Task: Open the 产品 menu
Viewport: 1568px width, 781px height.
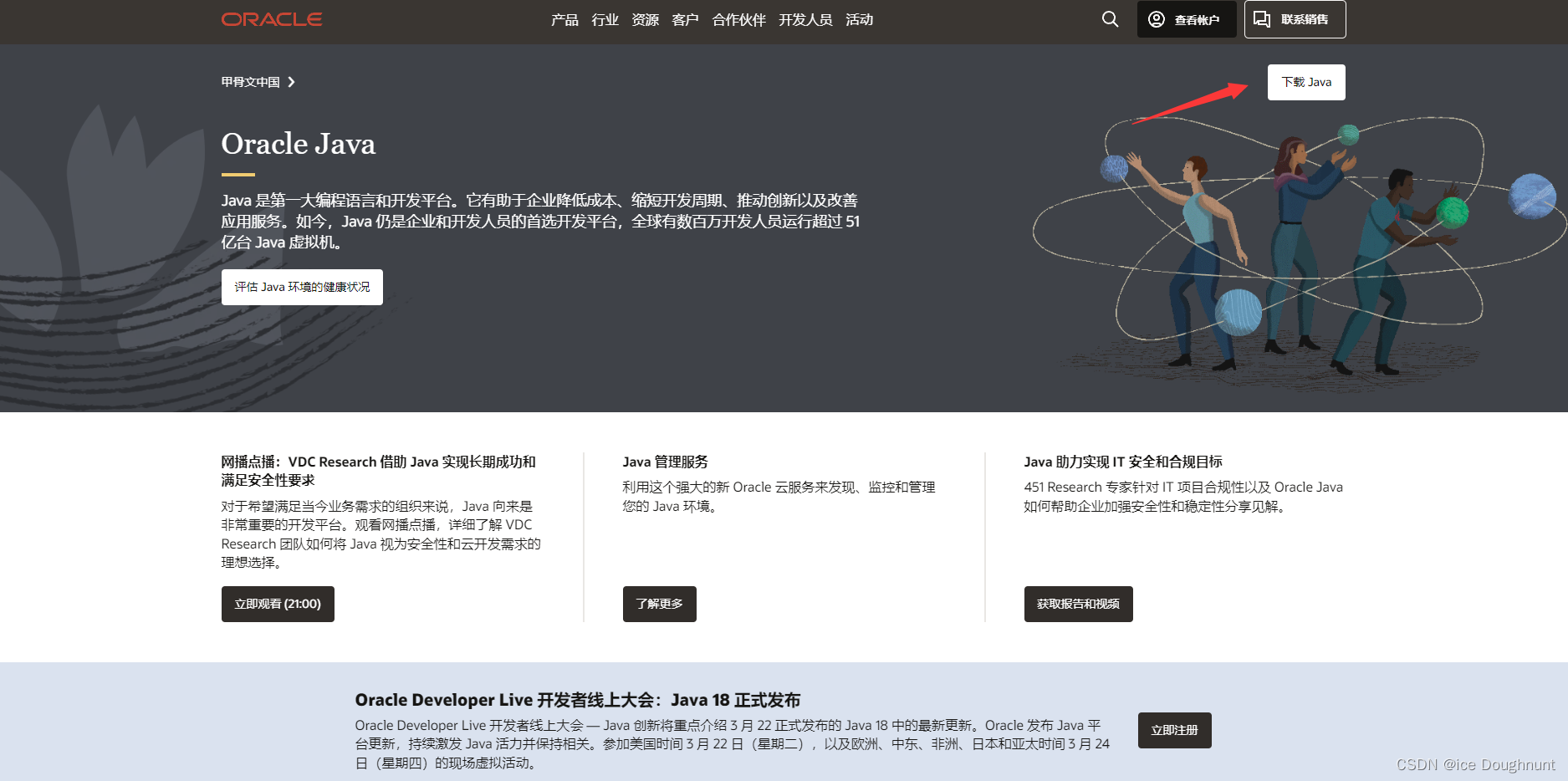Action: point(564,19)
